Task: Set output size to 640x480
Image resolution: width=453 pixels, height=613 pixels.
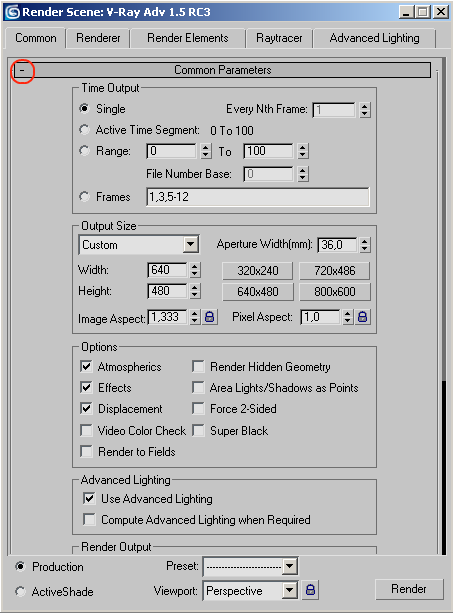Action: [258, 292]
